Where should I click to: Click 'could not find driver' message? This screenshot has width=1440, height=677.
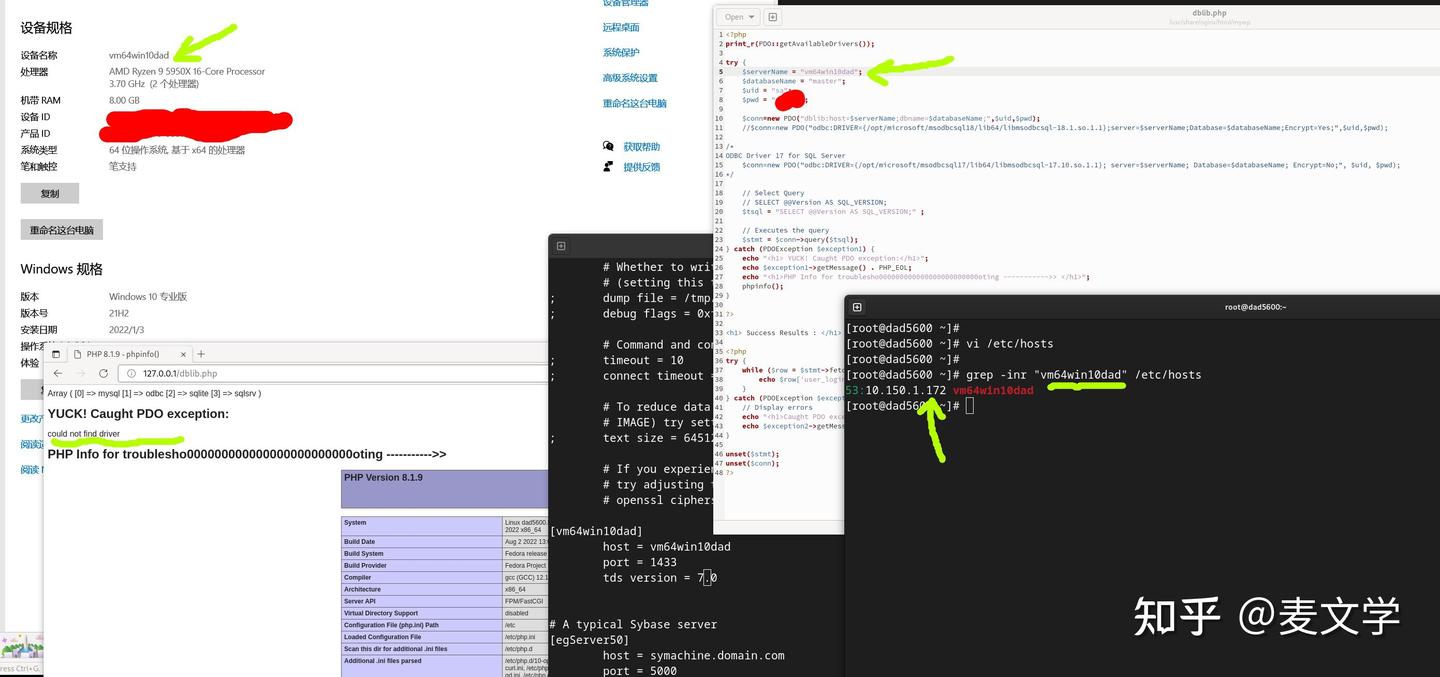[84, 434]
